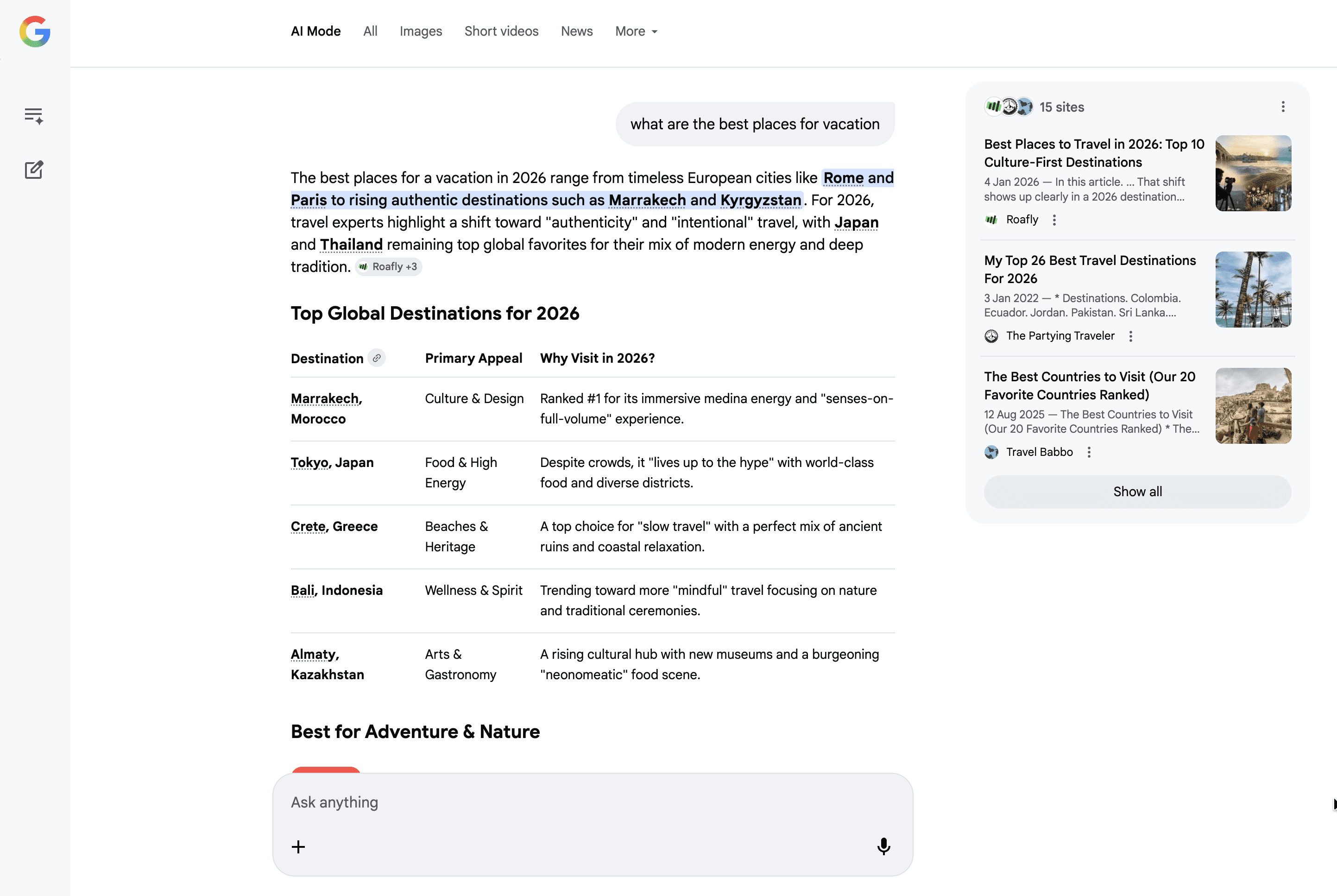Click the link icon beside Destination header
This screenshot has height=896, width=1337.
(x=377, y=358)
